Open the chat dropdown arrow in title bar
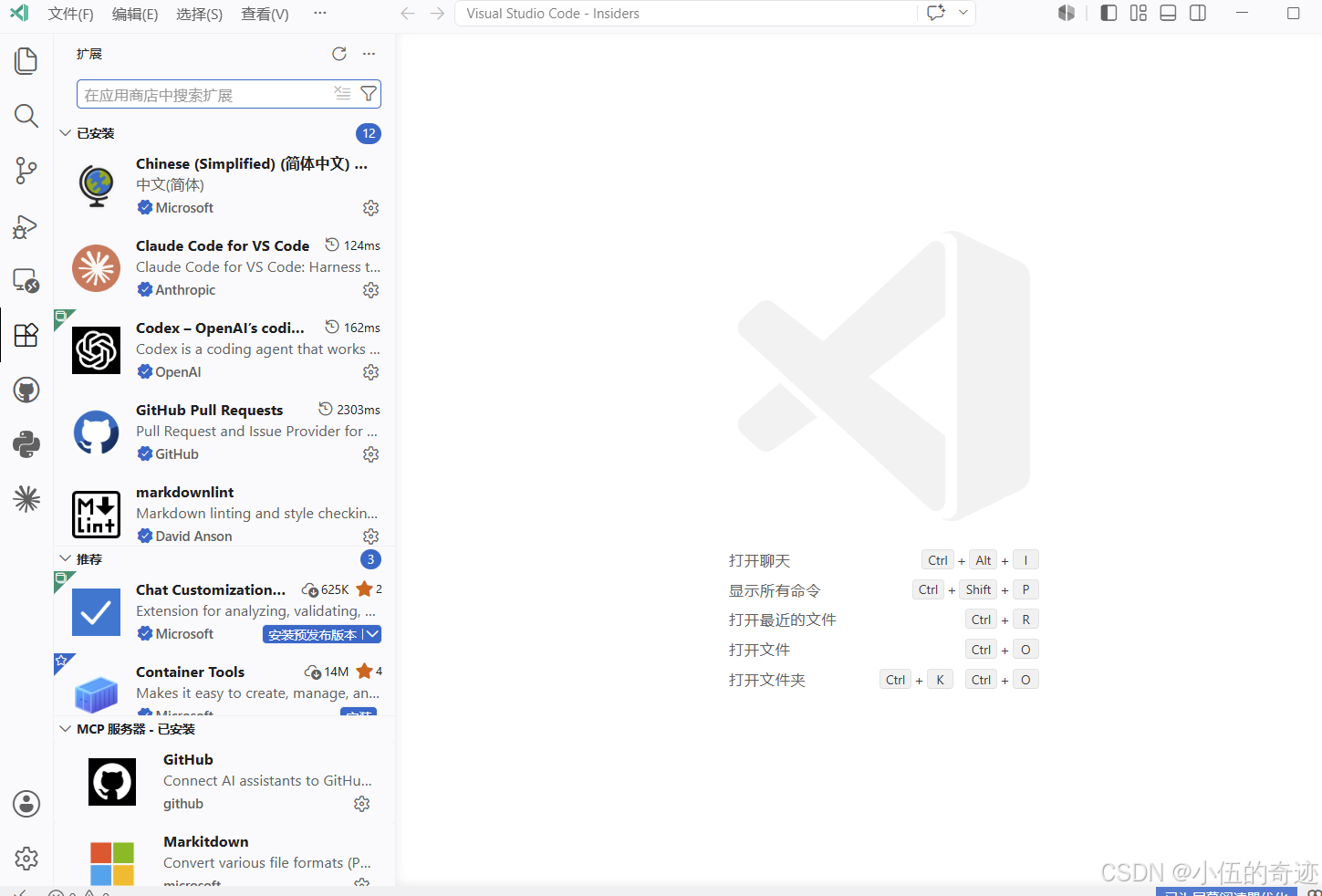Image resolution: width=1322 pixels, height=896 pixels. click(963, 13)
